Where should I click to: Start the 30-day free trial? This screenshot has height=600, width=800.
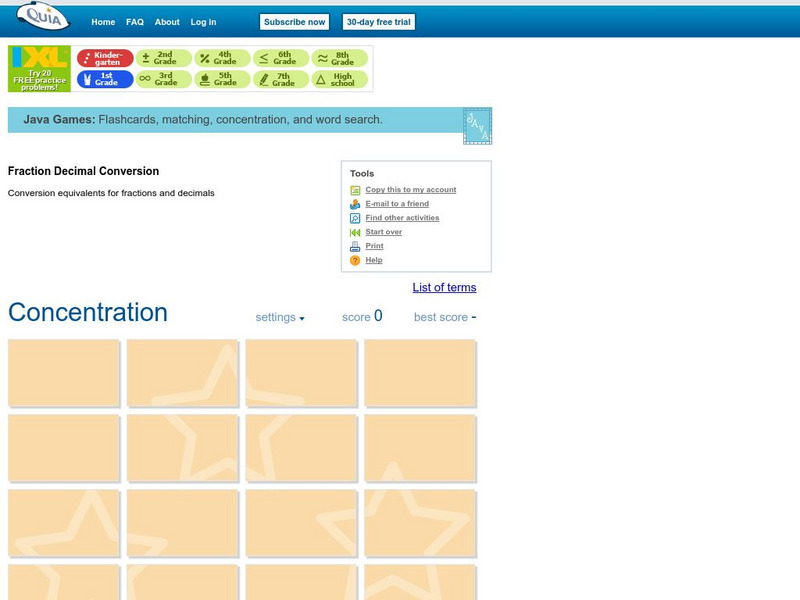coord(379,22)
